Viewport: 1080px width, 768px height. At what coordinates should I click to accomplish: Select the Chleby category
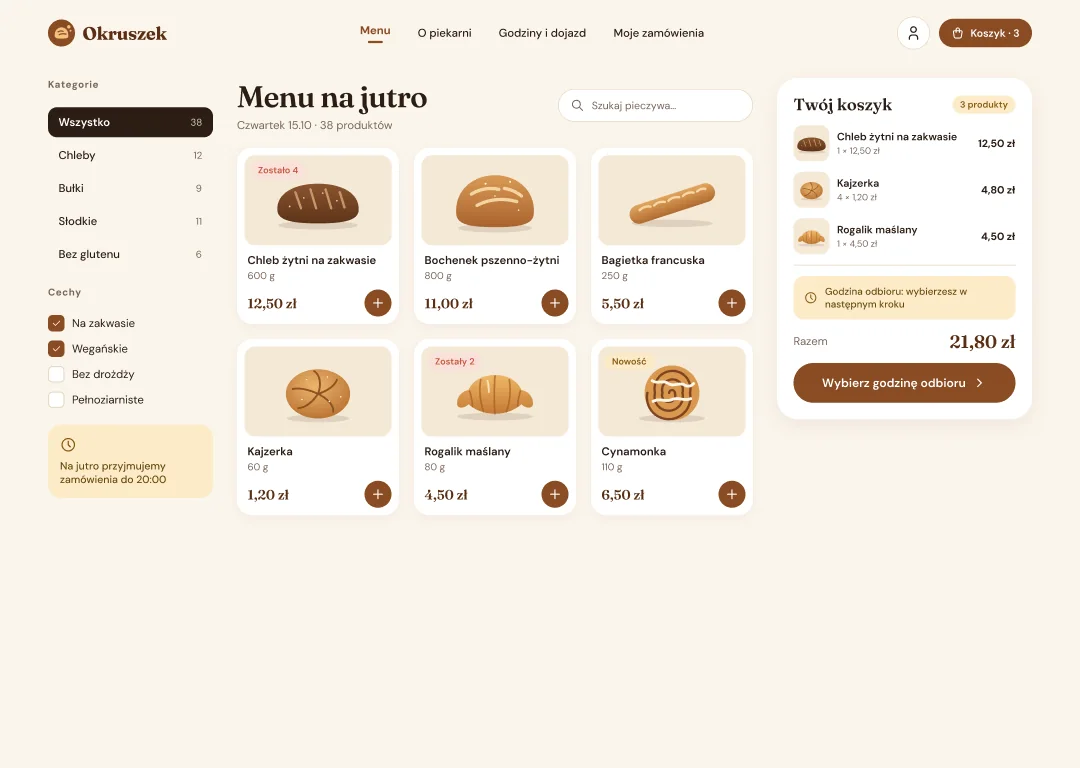[x=130, y=155]
